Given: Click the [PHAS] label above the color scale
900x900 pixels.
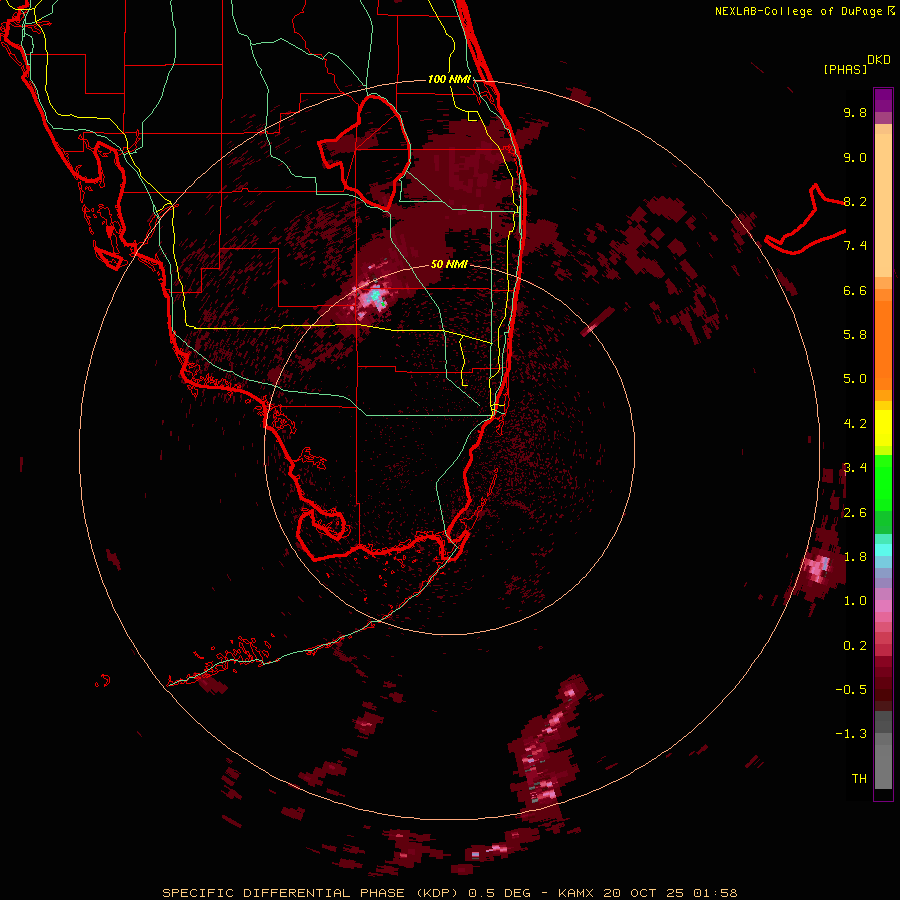Looking at the screenshot, I should (845, 69).
